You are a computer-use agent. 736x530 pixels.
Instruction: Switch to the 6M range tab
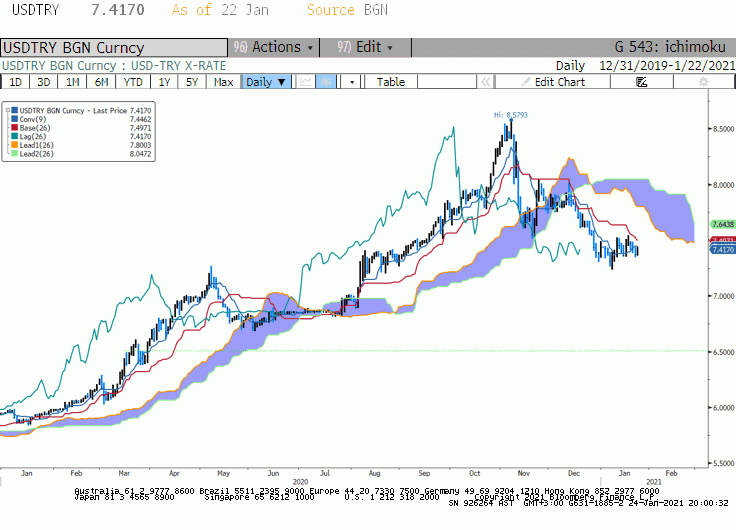101,82
